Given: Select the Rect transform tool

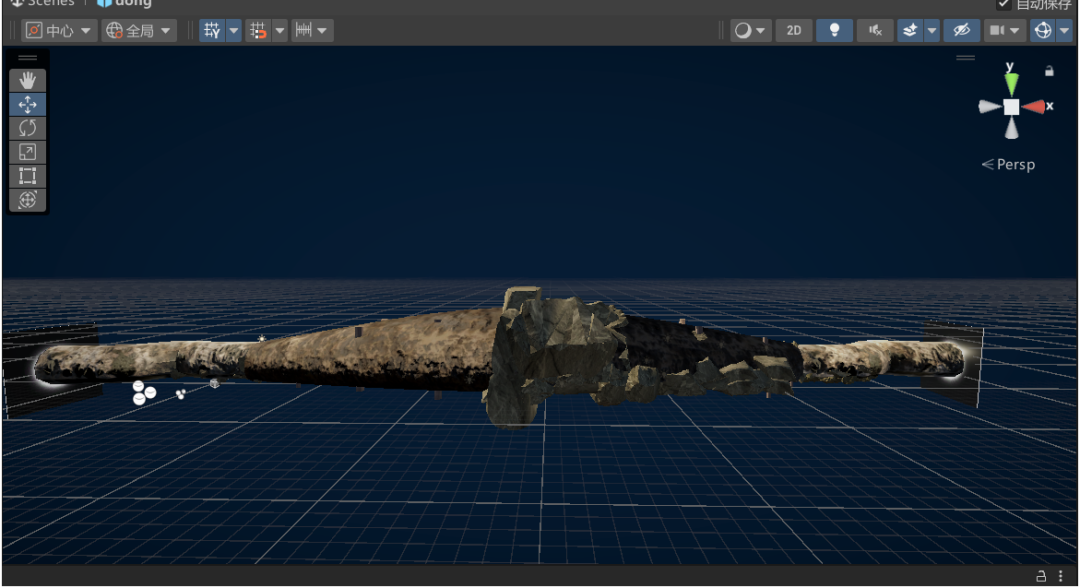Looking at the screenshot, I should 28,176.
